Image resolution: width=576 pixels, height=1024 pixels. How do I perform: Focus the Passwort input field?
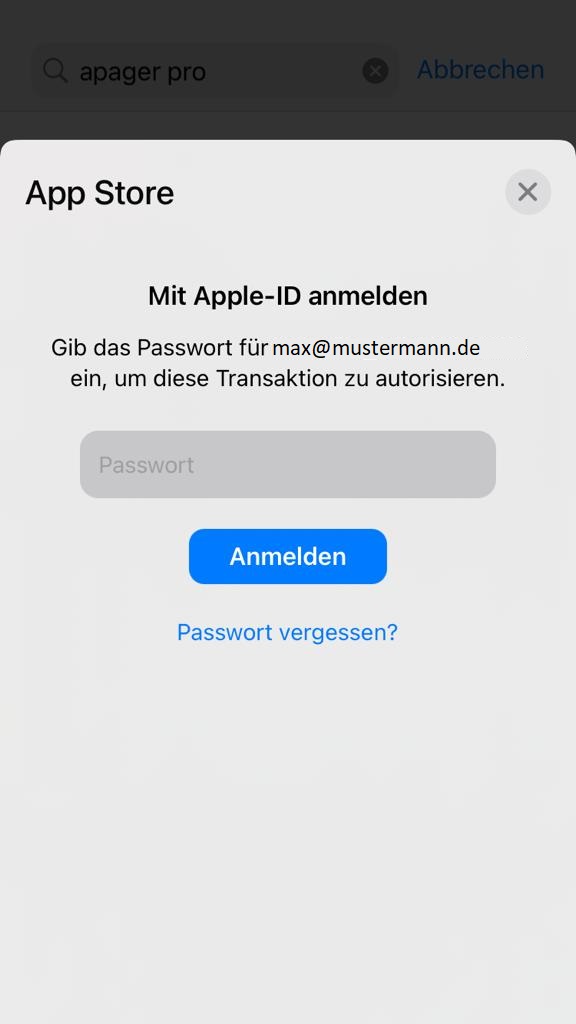coord(288,464)
